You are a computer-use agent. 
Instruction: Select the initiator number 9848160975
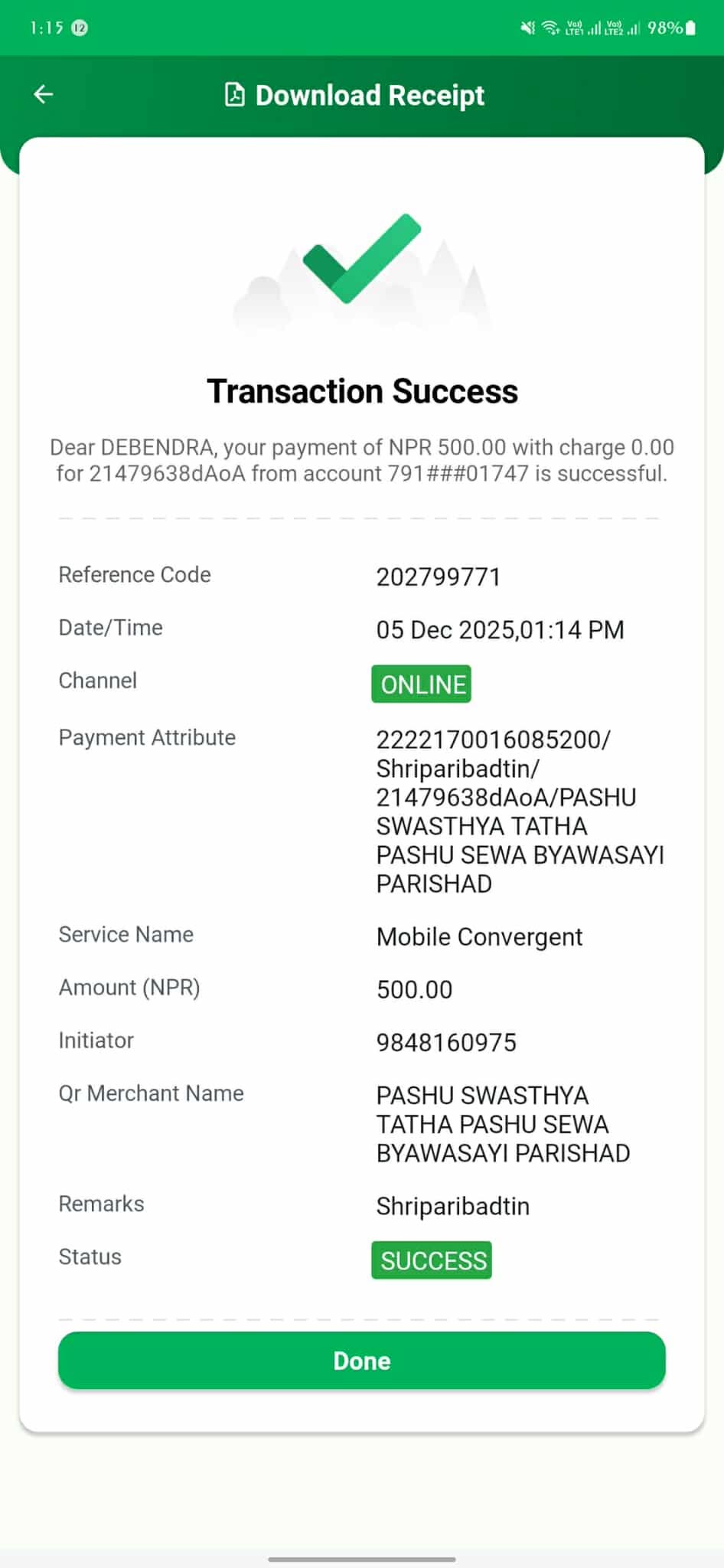446,1042
